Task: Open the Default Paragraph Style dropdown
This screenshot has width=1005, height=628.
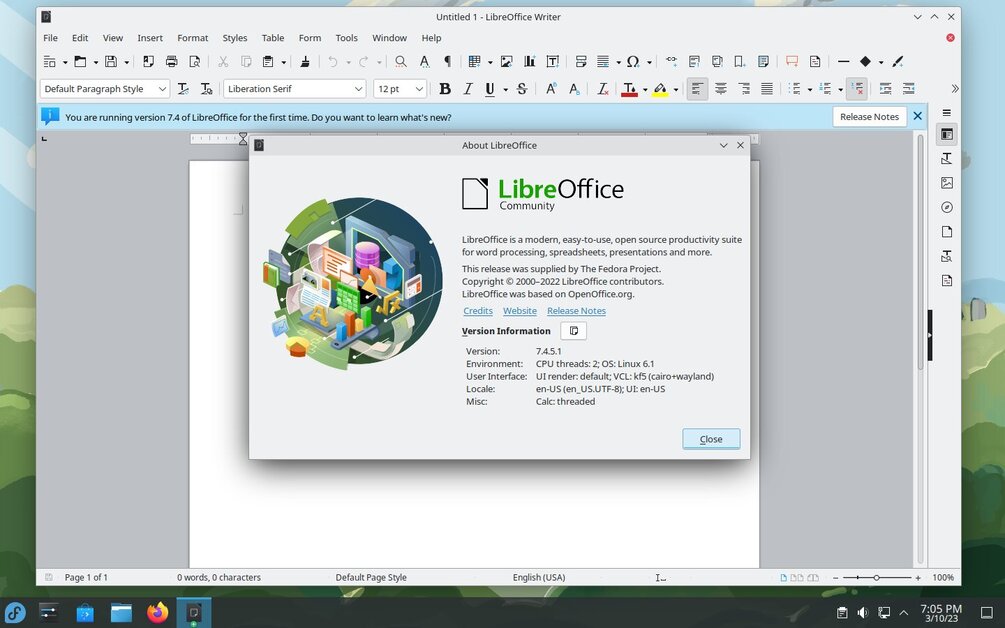Action: (162, 89)
